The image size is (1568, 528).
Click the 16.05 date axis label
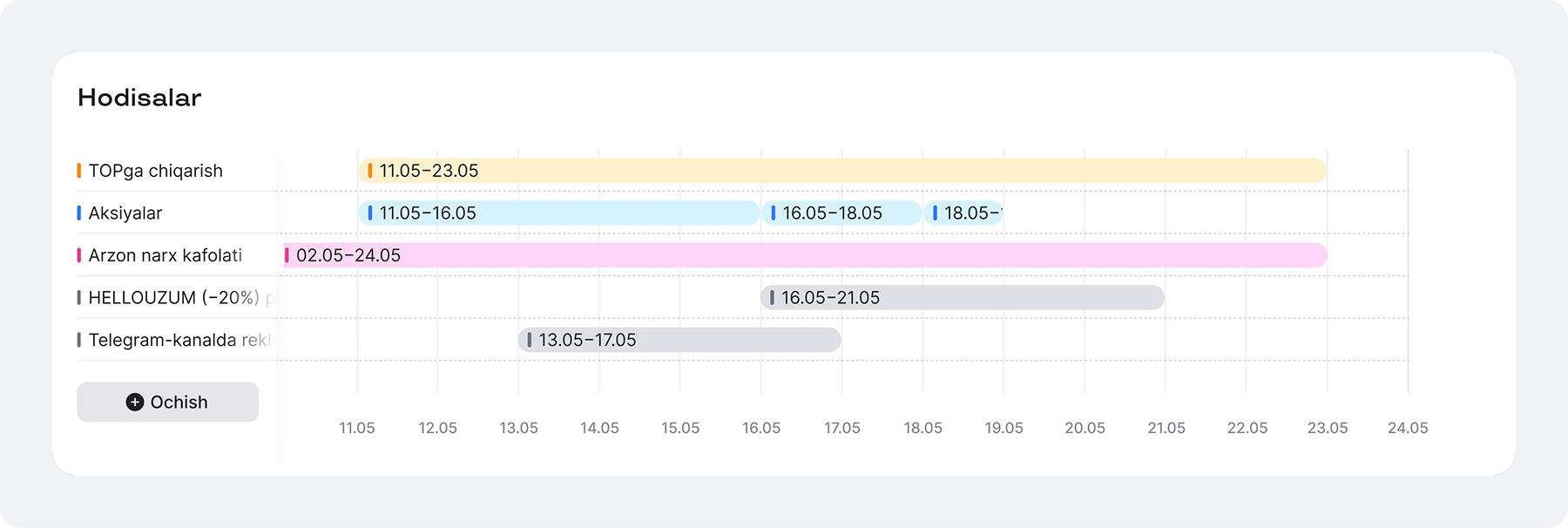point(761,428)
